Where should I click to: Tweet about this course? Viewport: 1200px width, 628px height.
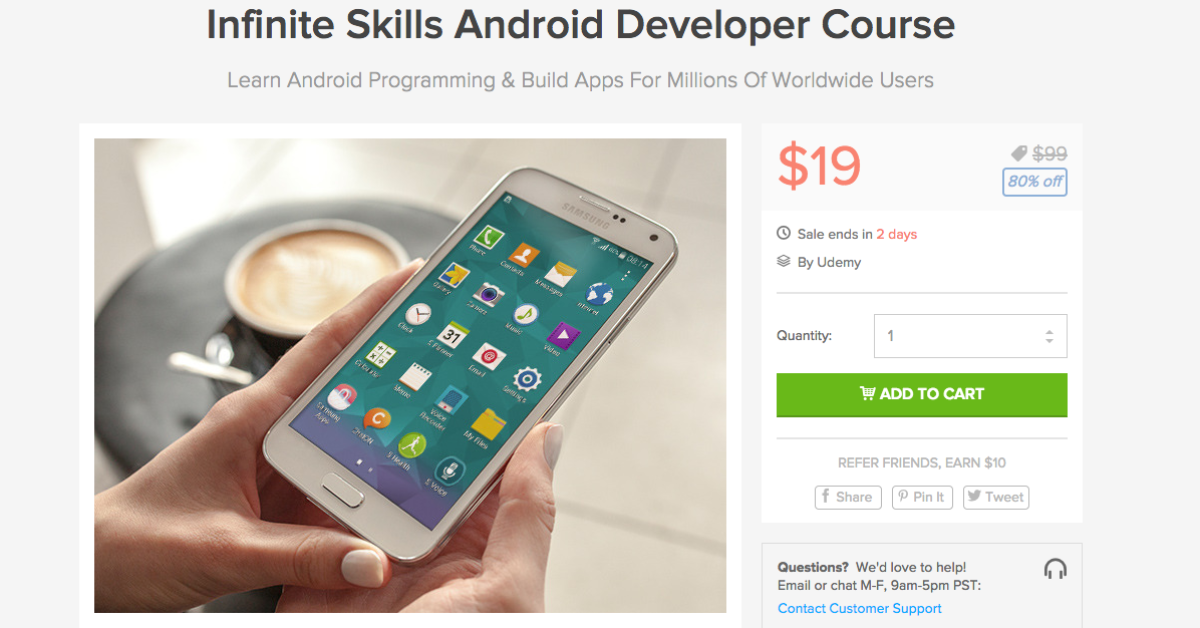pyautogui.click(x=996, y=497)
